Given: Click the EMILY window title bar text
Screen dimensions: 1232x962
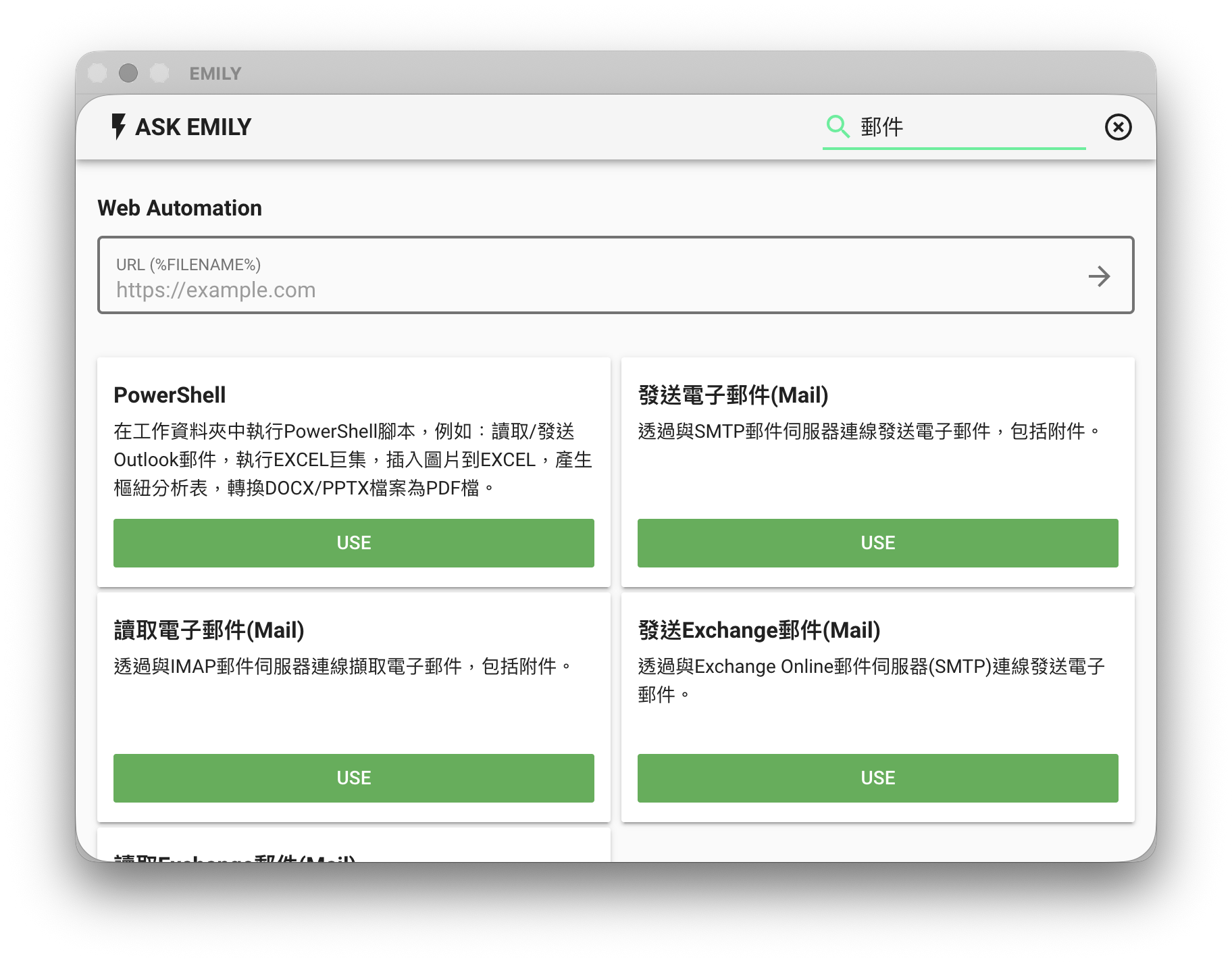Looking at the screenshot, I should [215, 74].
